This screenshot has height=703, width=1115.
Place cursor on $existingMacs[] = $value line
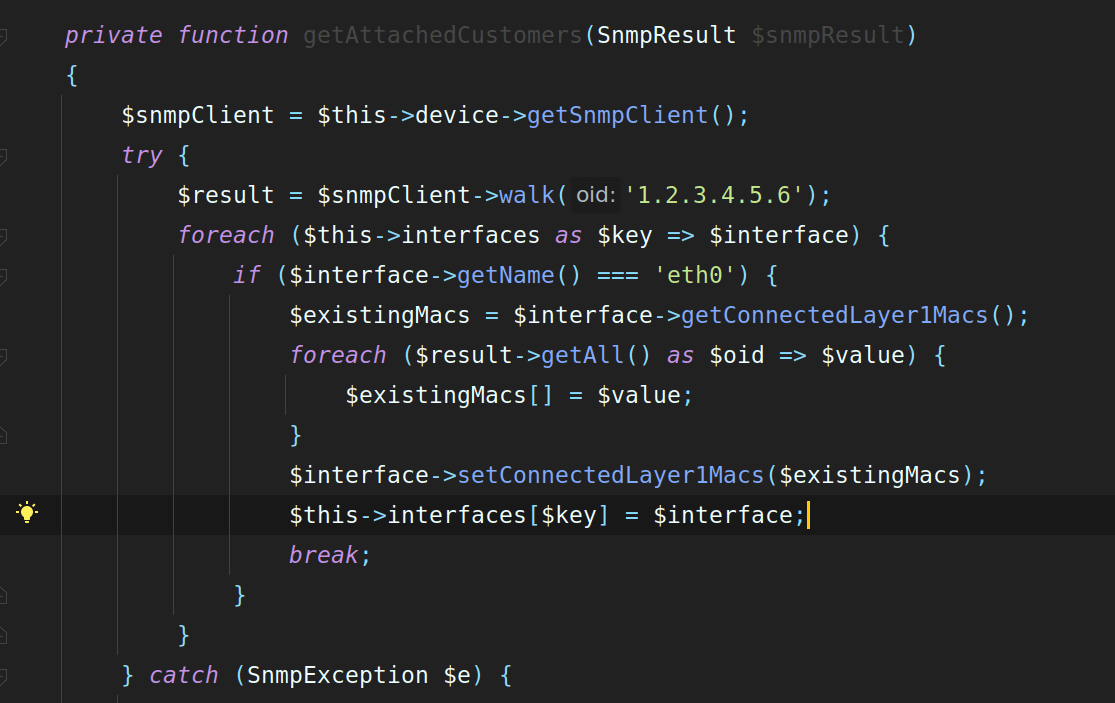point(519,395)
